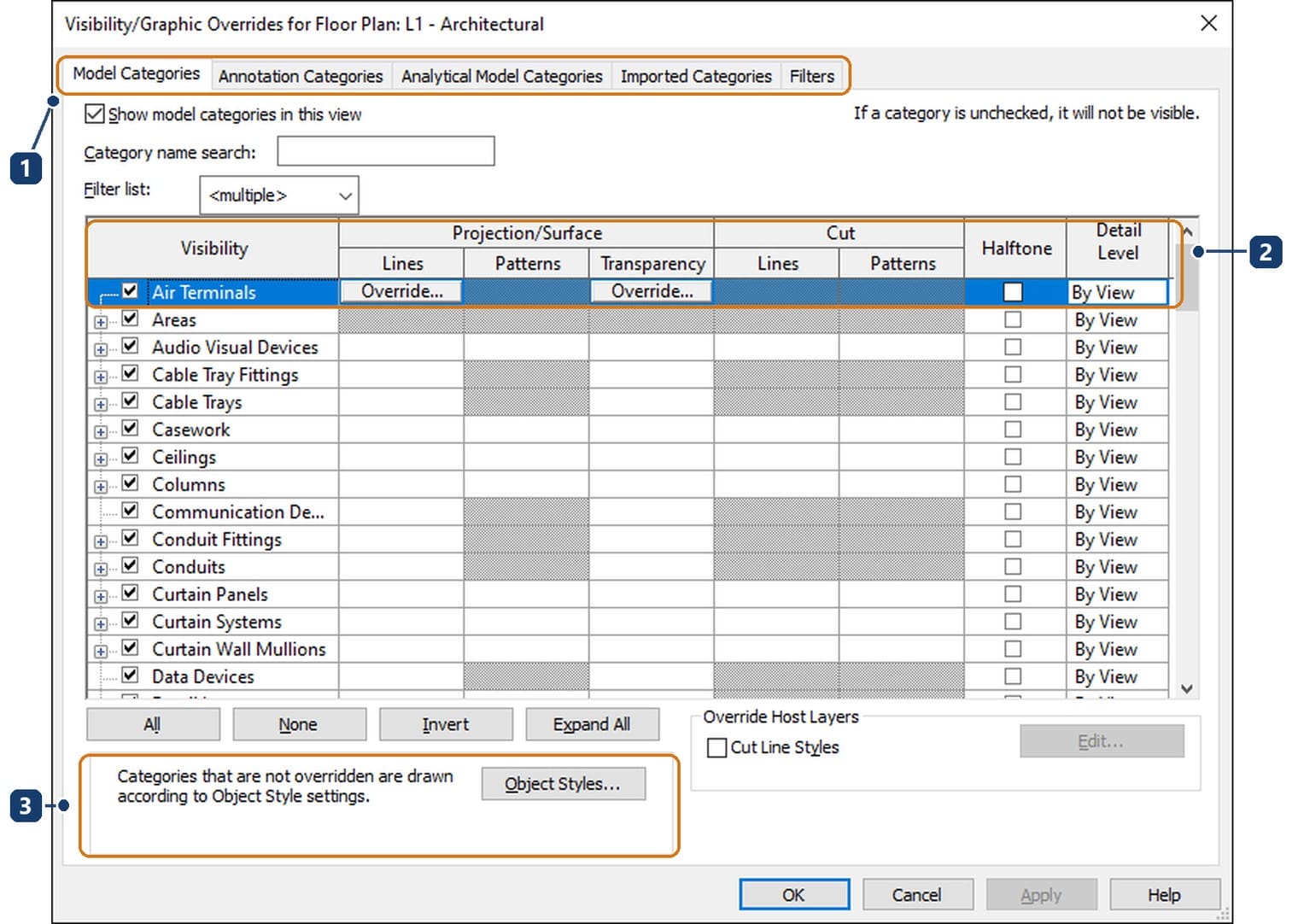
Task: Click Lines Override button for Air Terminals
Action: 401,291
